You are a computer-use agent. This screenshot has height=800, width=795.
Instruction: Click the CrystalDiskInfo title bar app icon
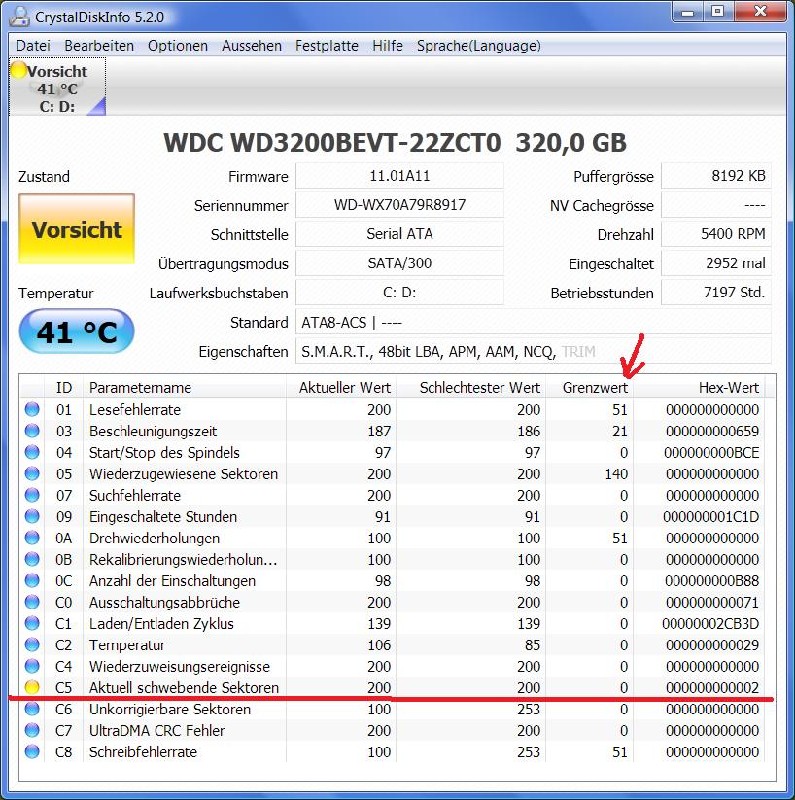[19, 17]
